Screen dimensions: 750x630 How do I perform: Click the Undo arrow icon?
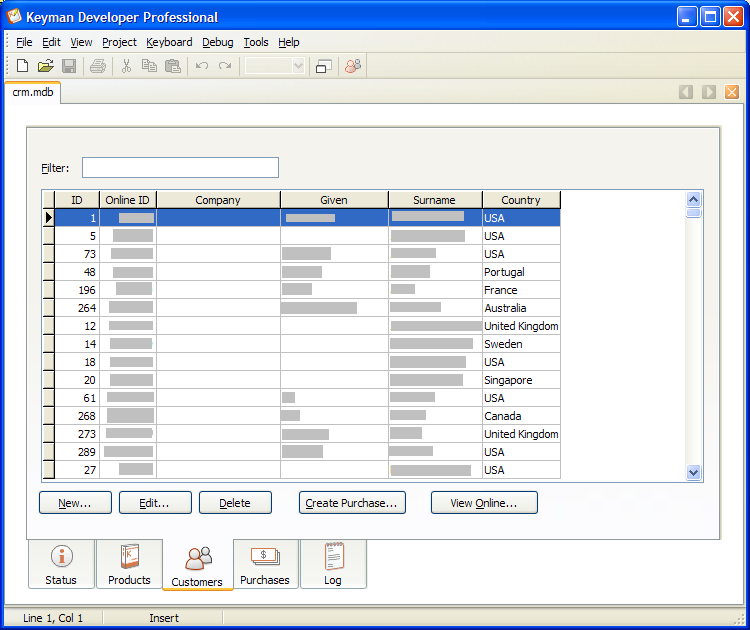201,66
